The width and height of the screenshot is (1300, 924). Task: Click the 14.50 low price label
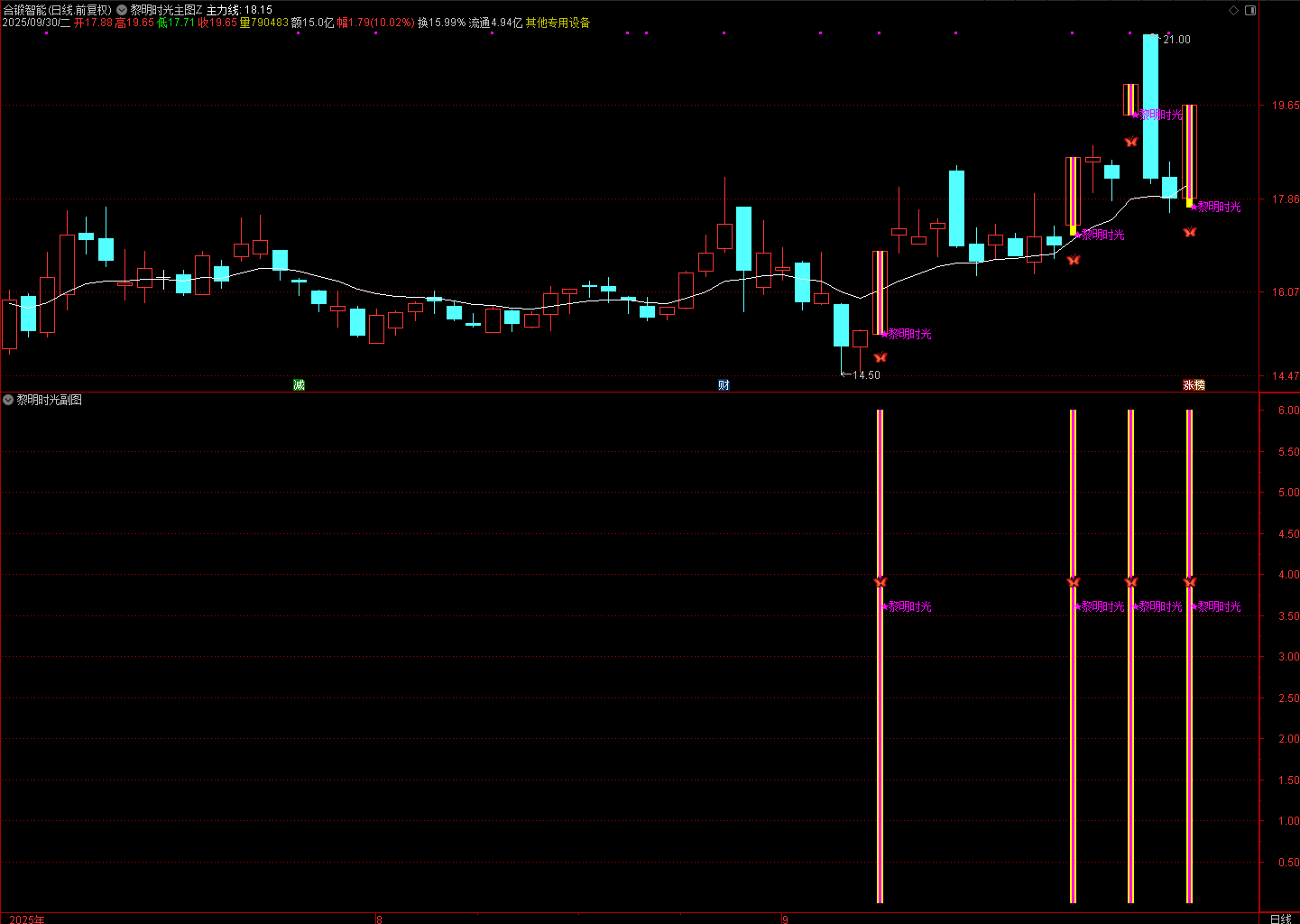coord(866,375)
